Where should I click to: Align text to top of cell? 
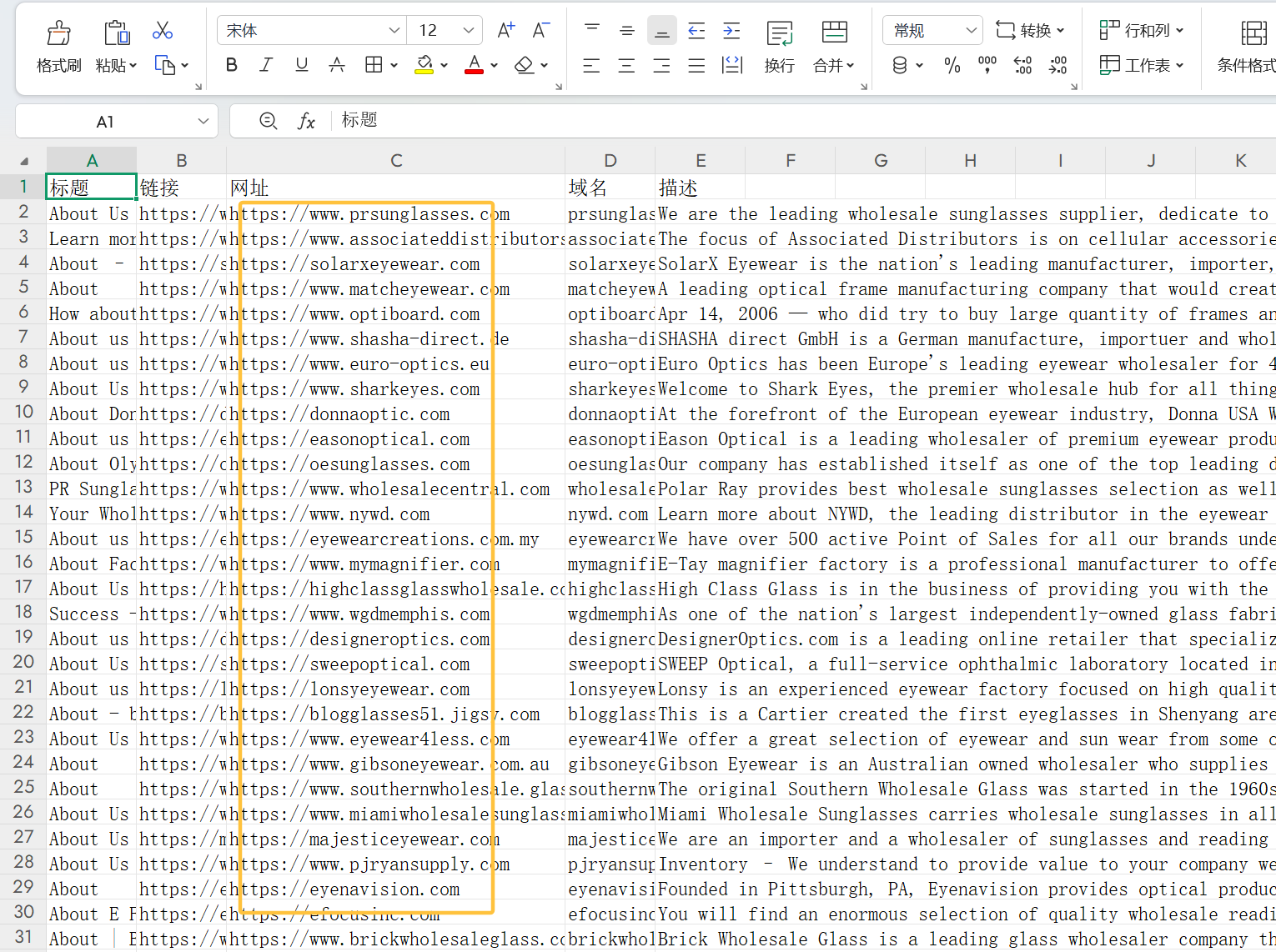592,31
